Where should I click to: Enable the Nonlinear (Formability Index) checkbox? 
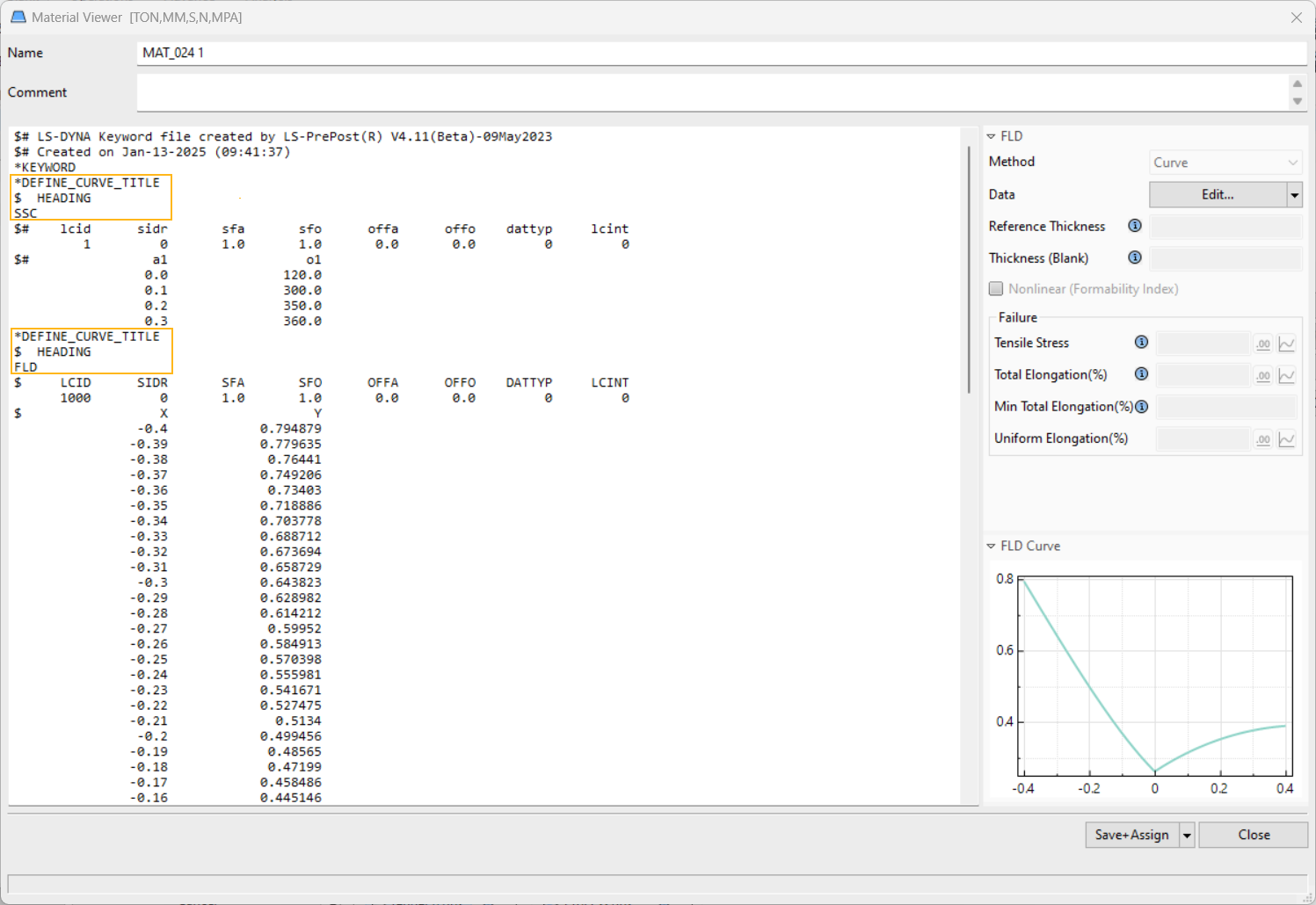pyautogui.click(x=996, y=288)
